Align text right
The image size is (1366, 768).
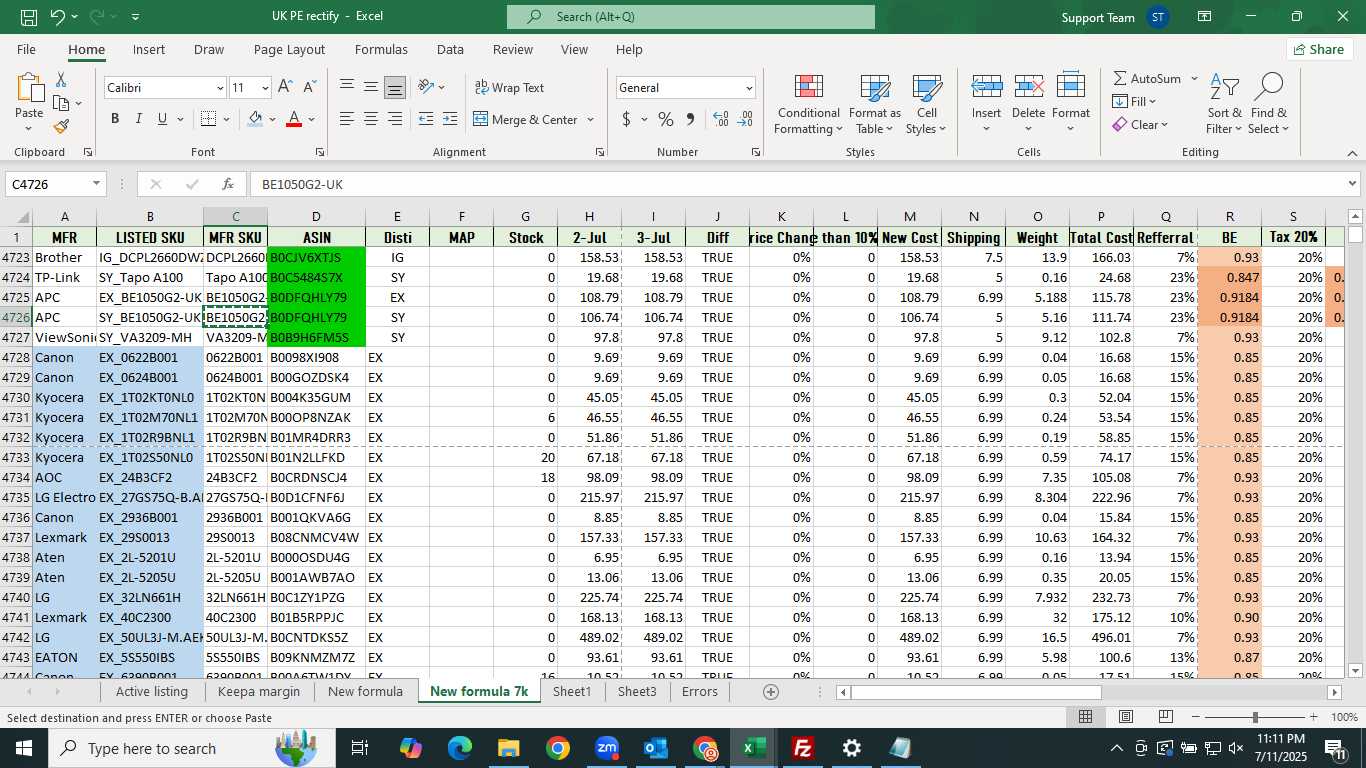[395, 119]
